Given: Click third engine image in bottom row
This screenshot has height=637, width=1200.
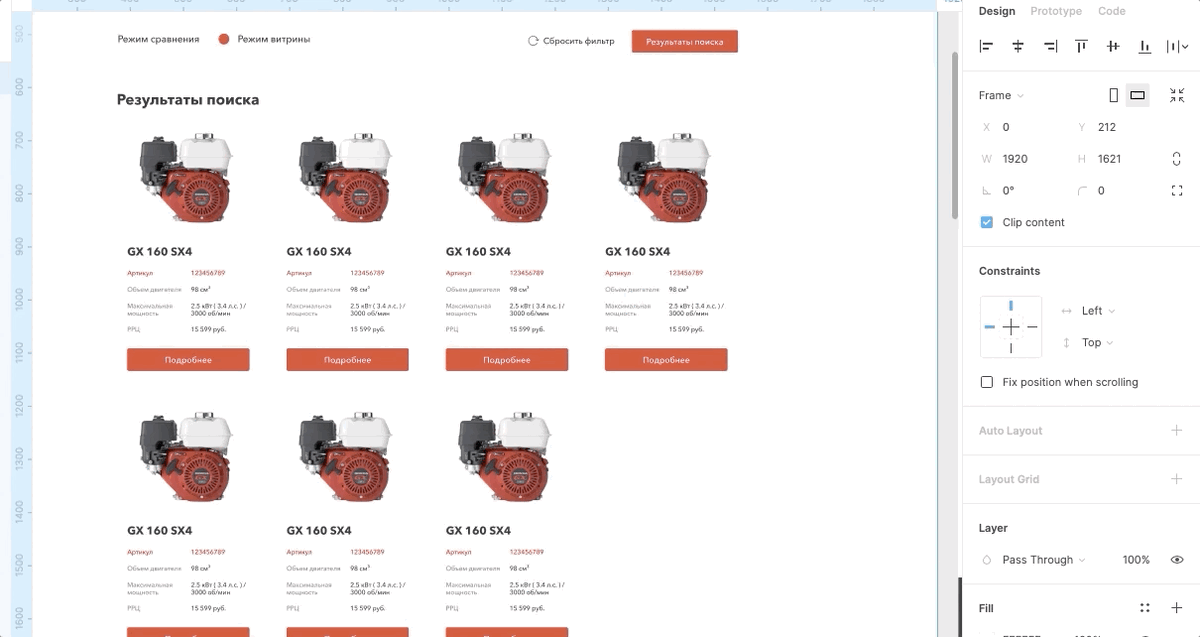Looking at the screenshot, I should (506, 457).
